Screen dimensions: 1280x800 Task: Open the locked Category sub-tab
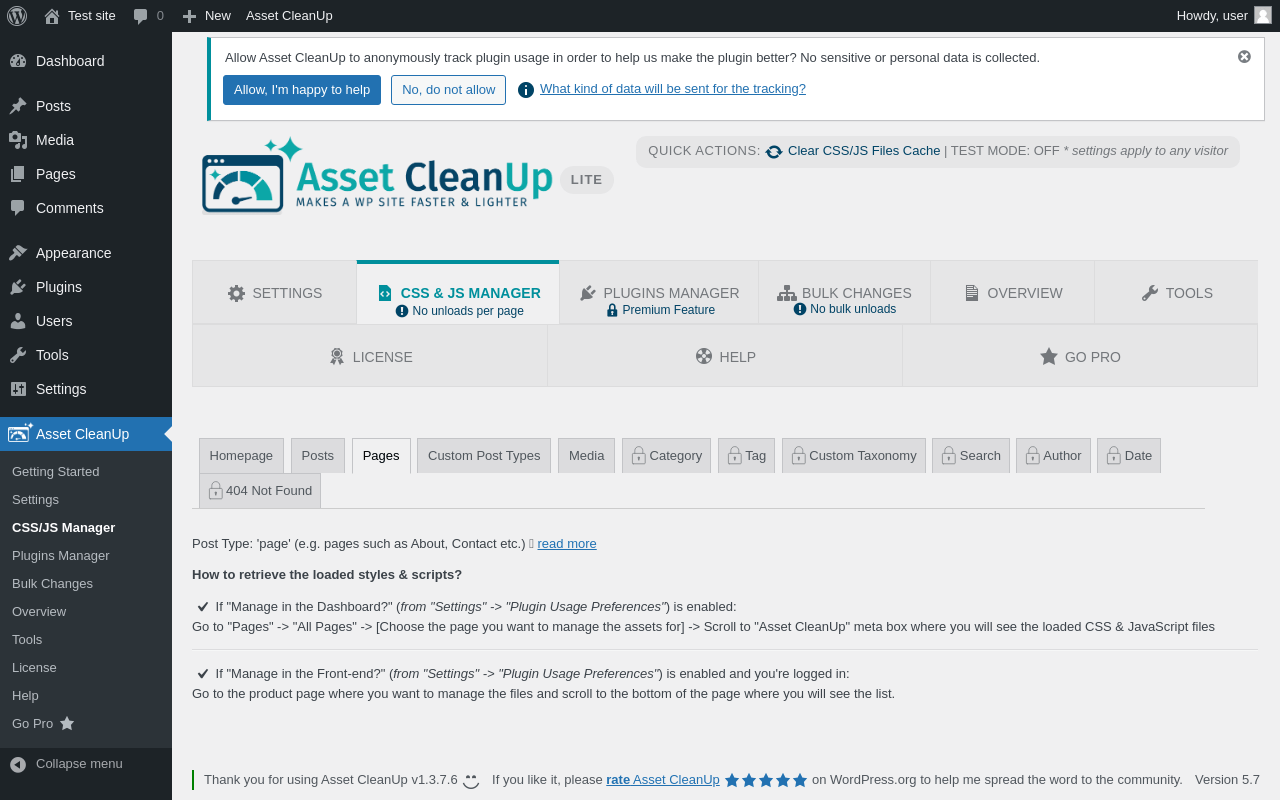(667, 456)
